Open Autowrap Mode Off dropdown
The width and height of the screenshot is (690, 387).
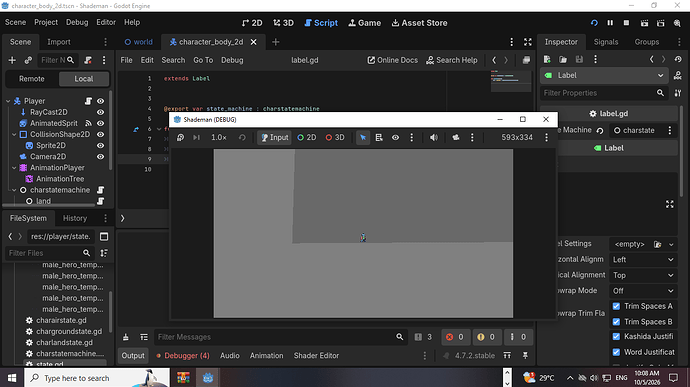(643, 291)
